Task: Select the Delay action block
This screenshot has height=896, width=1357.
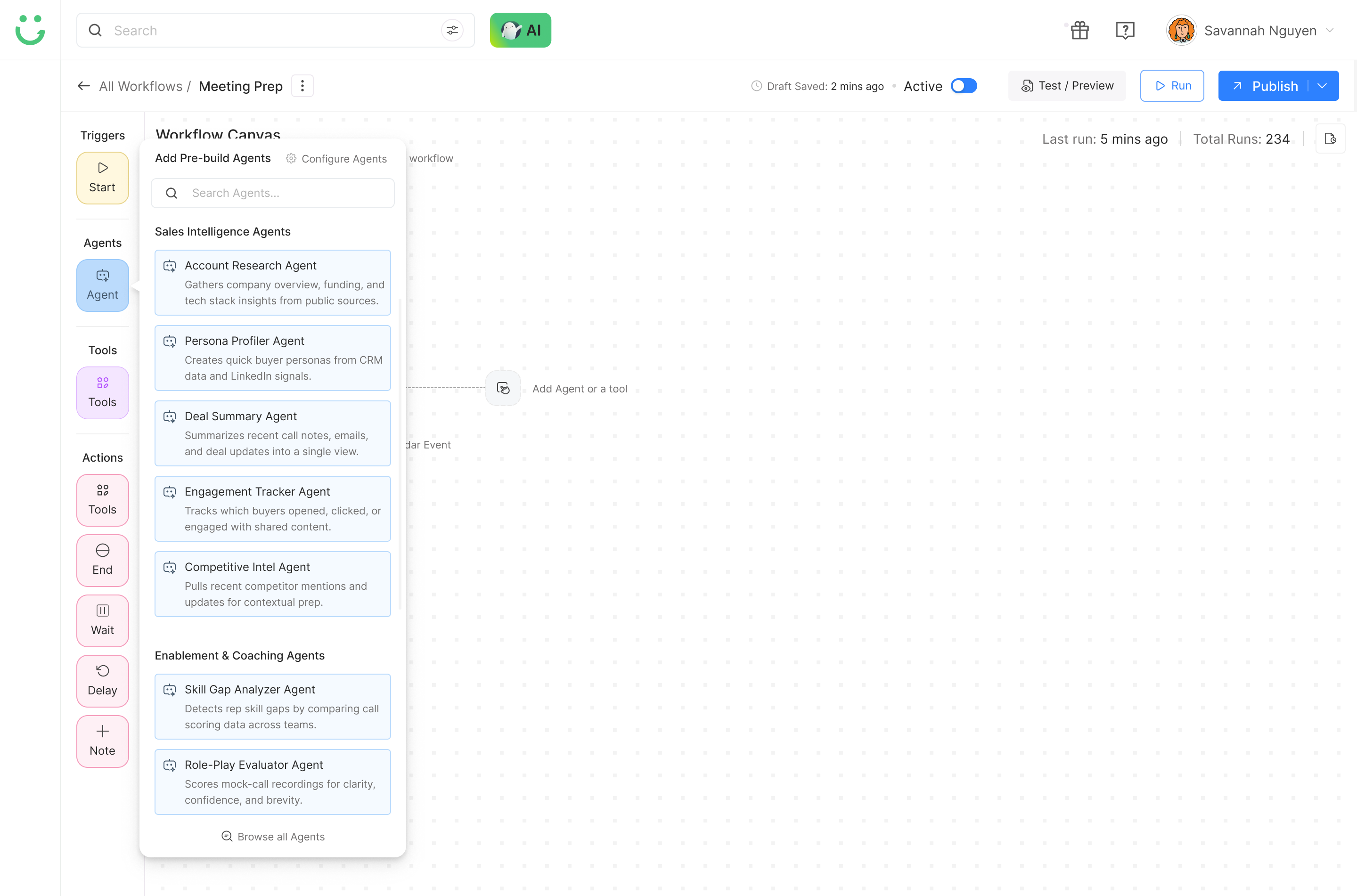Action: pos(102,681)
